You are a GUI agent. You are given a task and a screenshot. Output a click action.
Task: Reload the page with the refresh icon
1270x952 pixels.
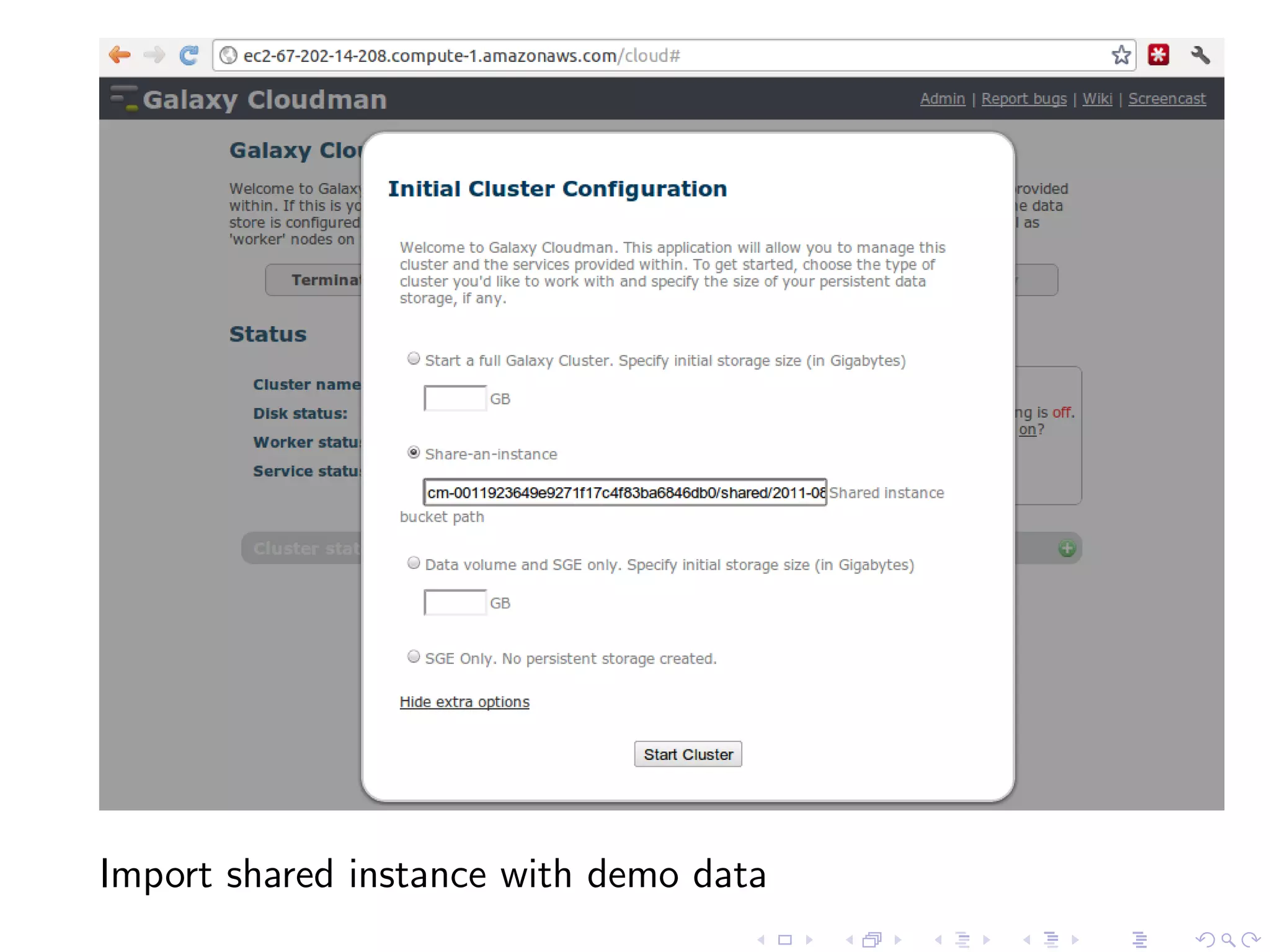pyautogui.click(x=189, y=55)
